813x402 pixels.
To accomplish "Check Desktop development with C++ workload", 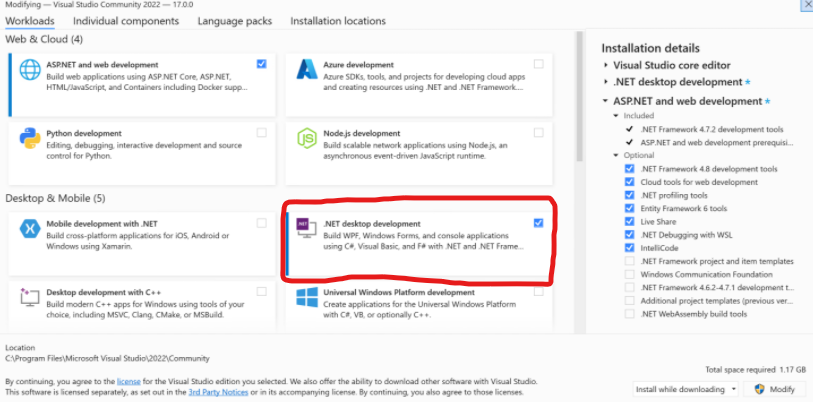I will click(x=261, y=292).
